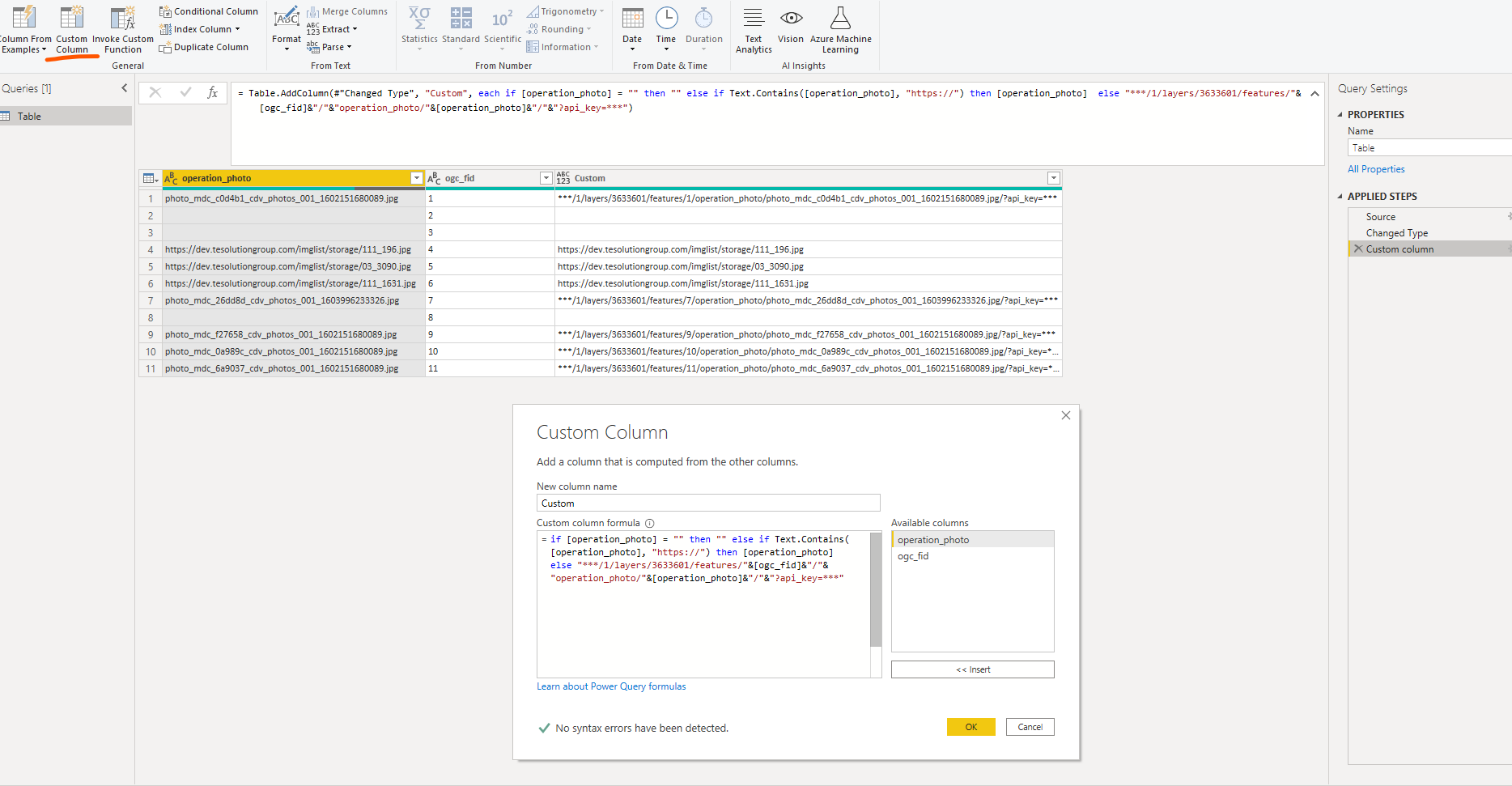Image resolution: width=1512 pixels, height=786 pixels.
Task: Open Custom column filter dropdown
Action: [1054, 178]
